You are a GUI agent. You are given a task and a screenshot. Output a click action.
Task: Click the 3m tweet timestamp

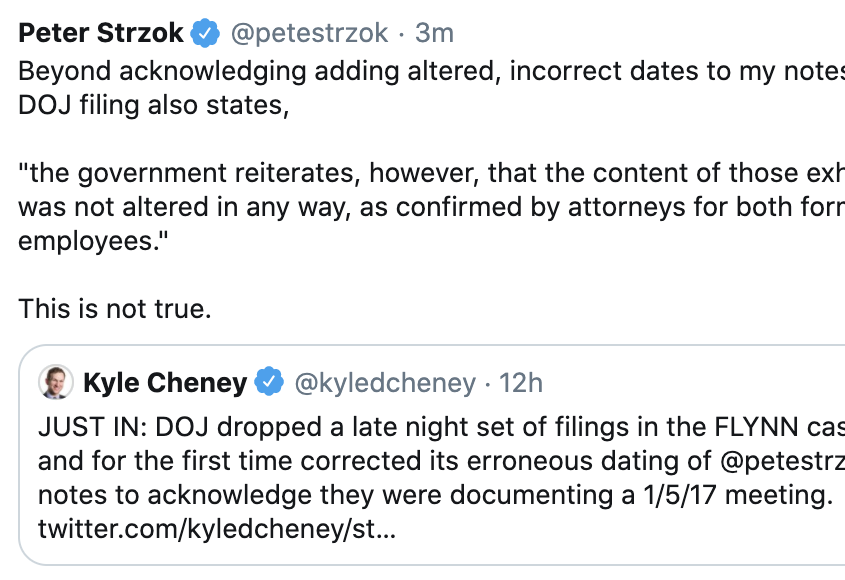click(x=435, y=33)
